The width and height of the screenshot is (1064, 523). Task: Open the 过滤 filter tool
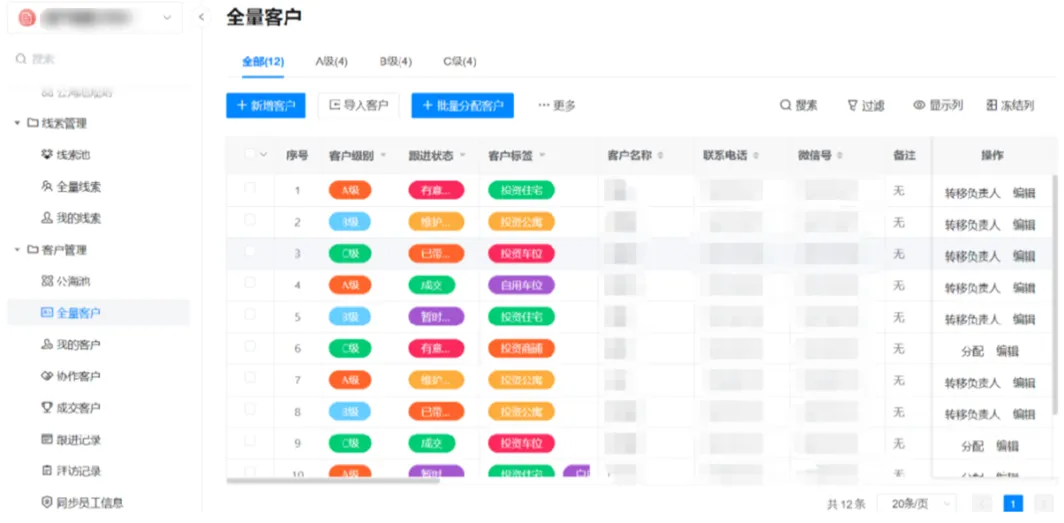(865, 105)
